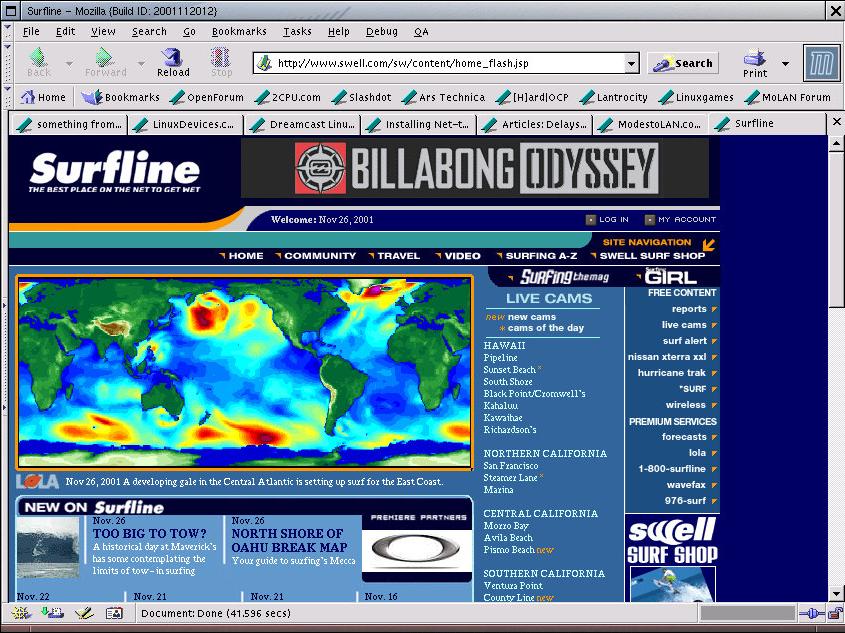
Task: Click the Billabong Odyssey banner ad
Action: click(x=475, y=168)
